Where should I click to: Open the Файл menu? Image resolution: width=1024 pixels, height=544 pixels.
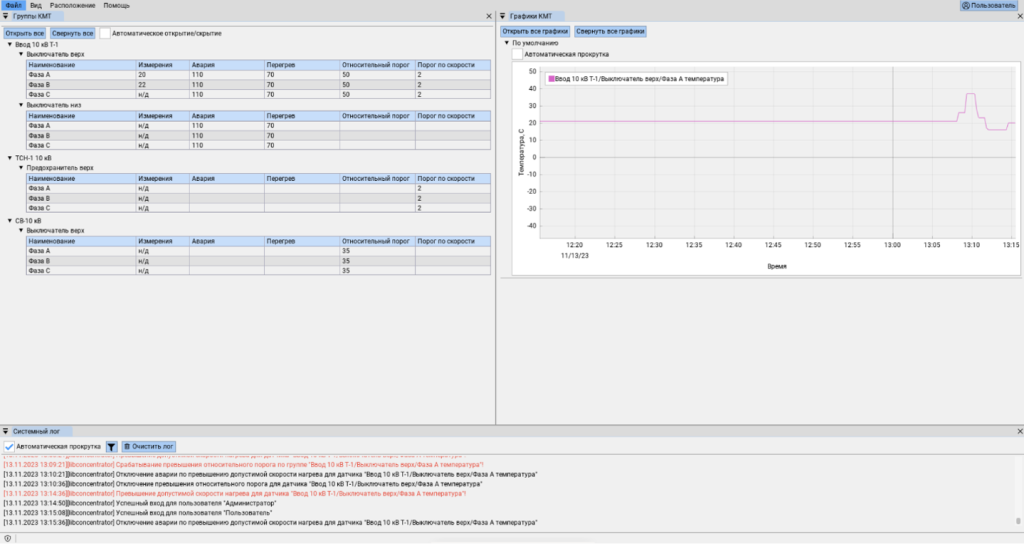13,6
